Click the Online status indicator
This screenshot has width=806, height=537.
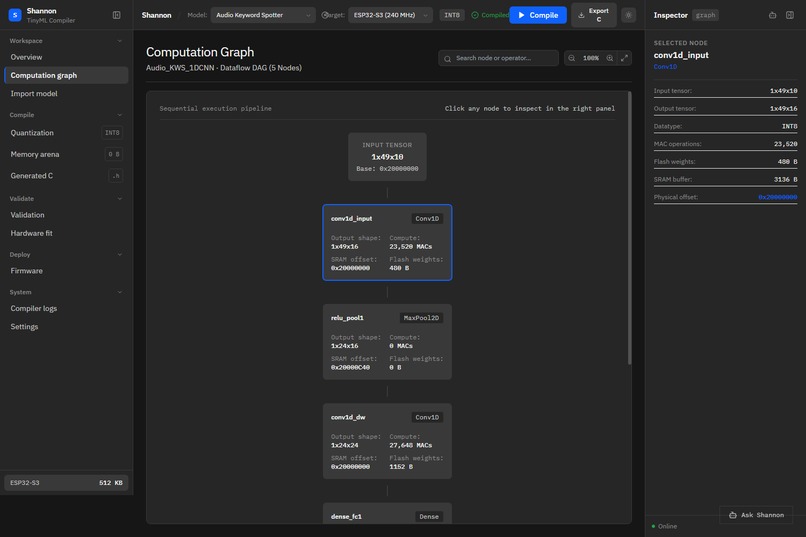664,526
